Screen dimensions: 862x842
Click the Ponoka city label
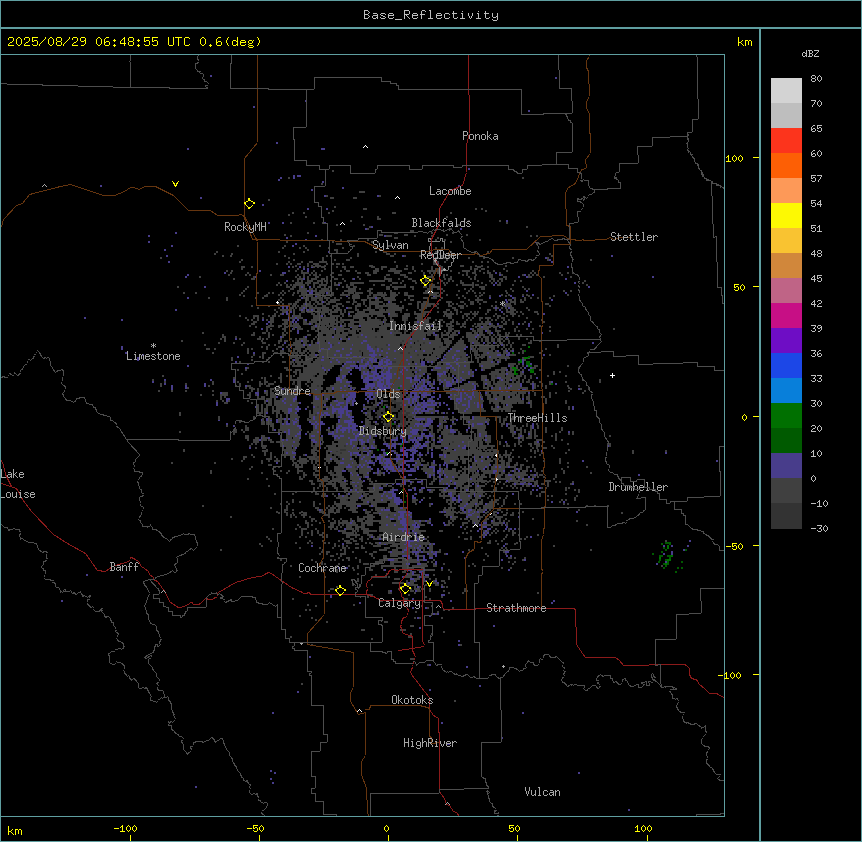click(480, 136)
